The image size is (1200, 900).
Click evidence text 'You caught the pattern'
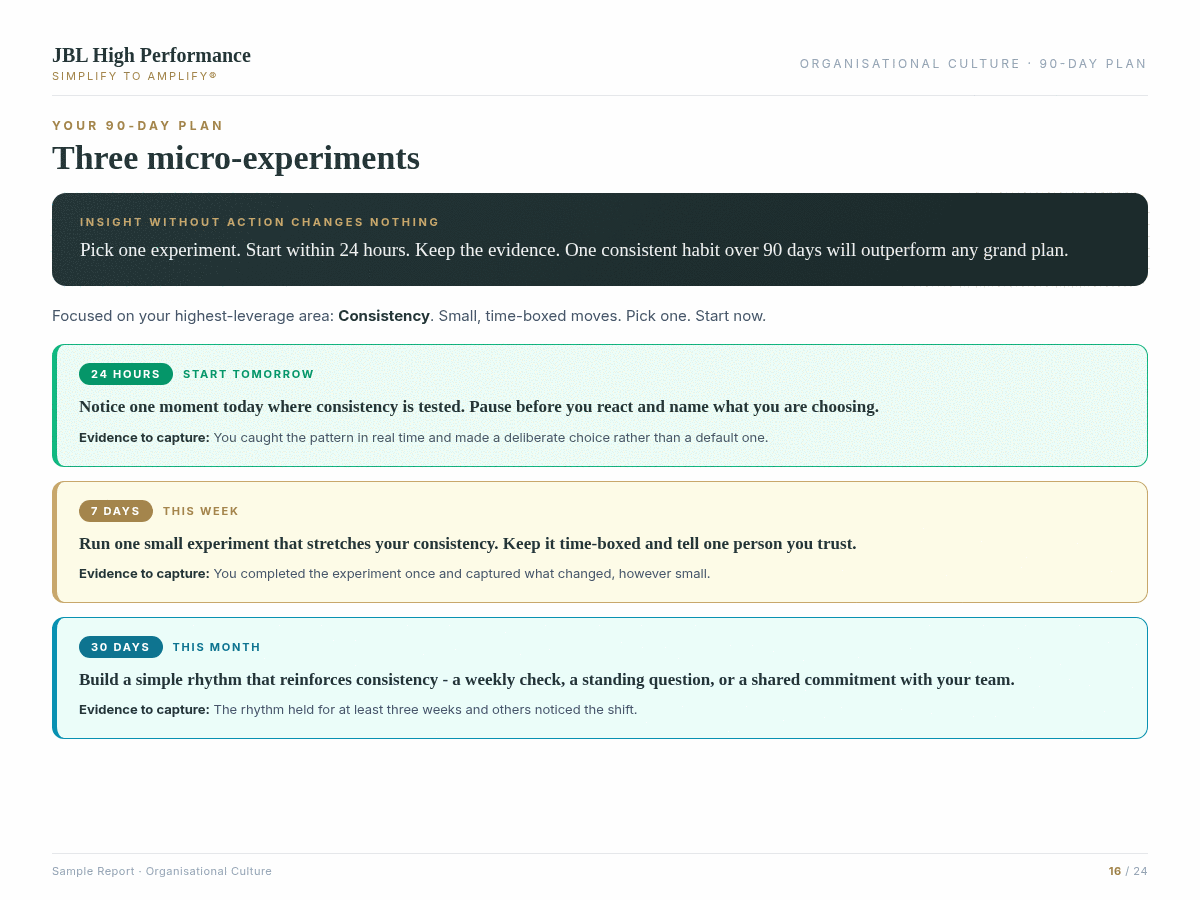coord(491,438)
